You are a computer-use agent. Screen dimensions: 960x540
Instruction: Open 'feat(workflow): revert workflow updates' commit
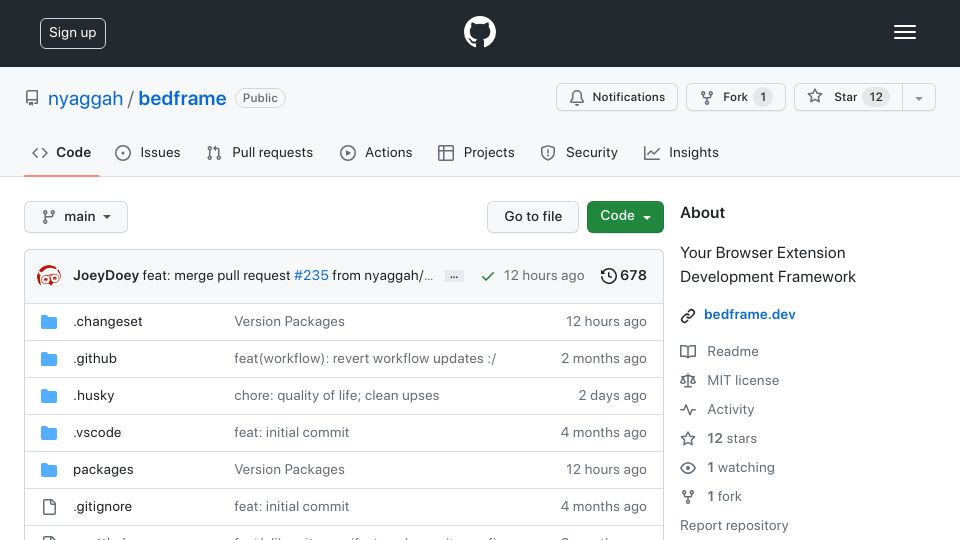point(365,359)
